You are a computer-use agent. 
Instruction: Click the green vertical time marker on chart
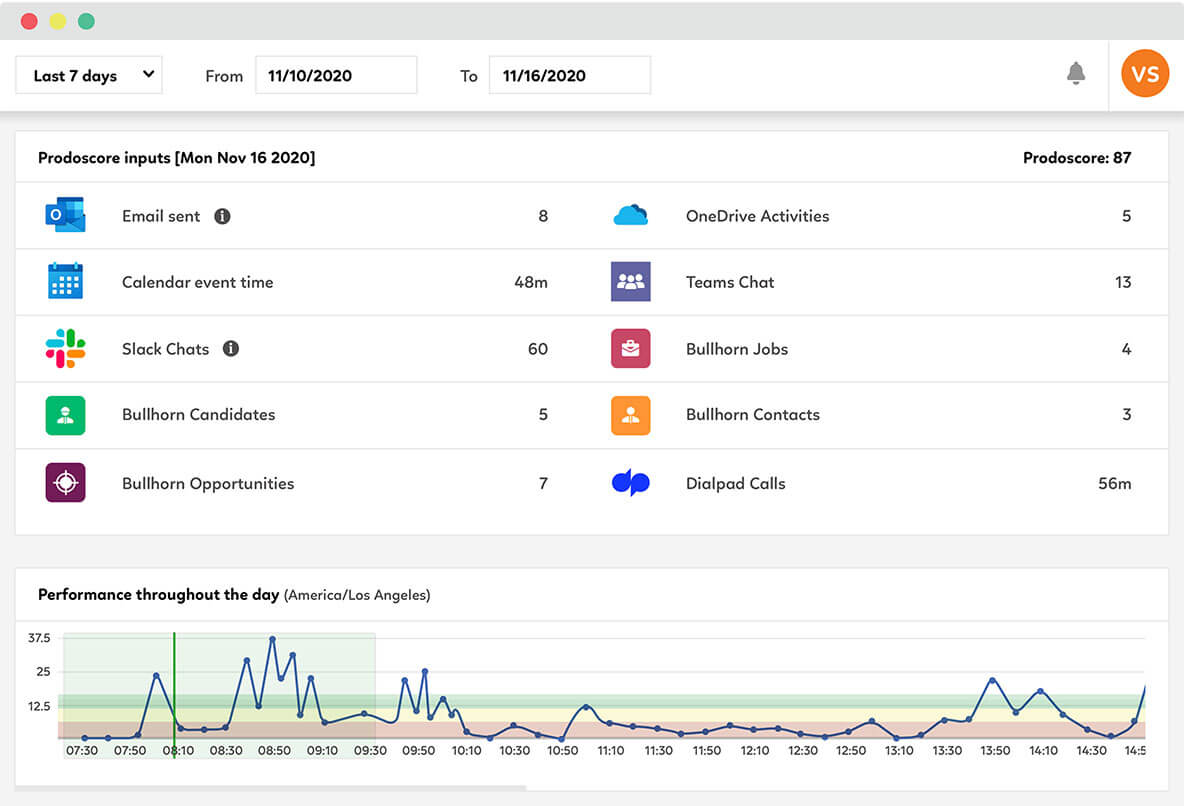tap(174, 695)
